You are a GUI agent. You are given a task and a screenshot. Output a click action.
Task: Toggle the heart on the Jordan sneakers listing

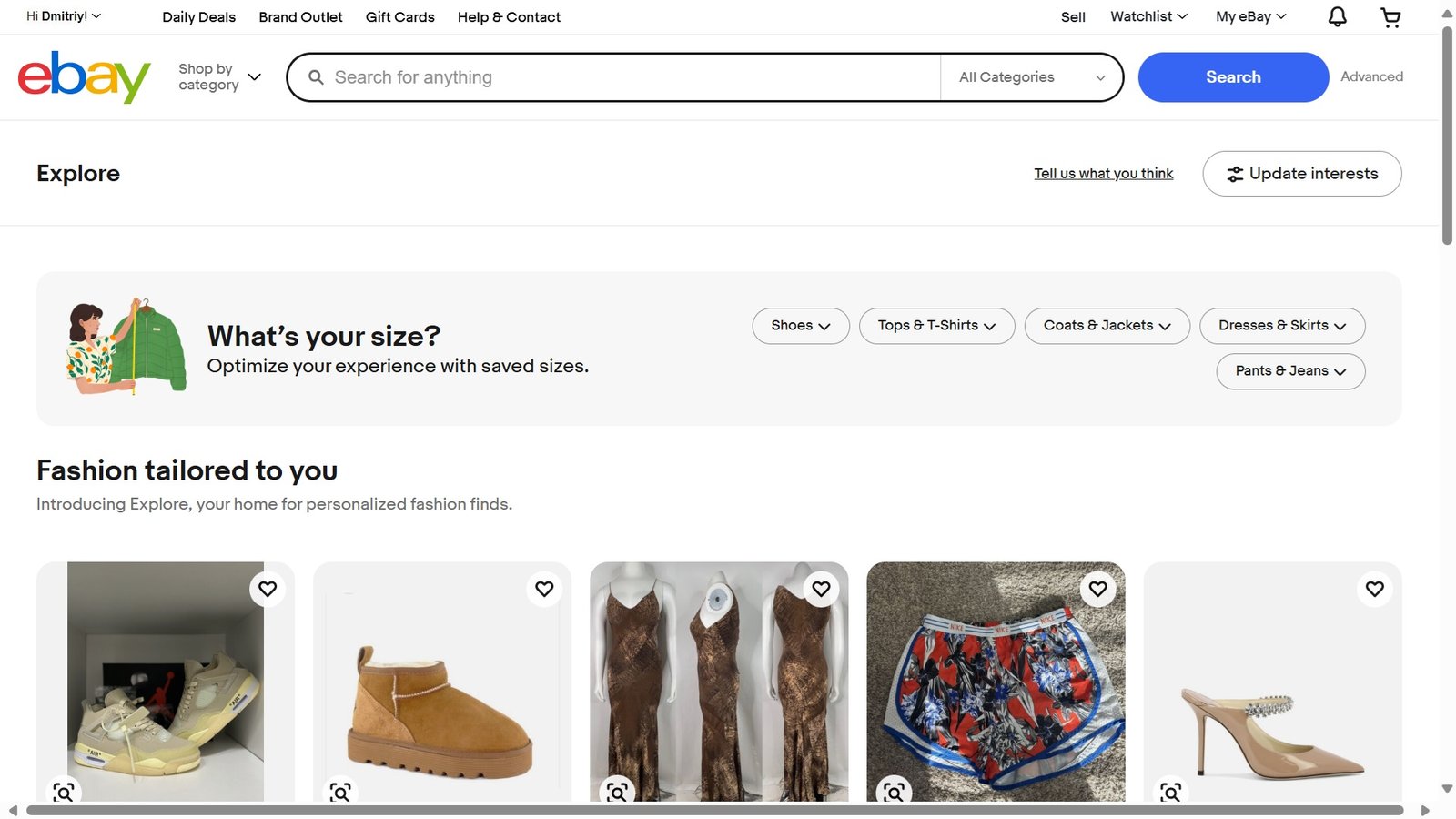[268, 589]
